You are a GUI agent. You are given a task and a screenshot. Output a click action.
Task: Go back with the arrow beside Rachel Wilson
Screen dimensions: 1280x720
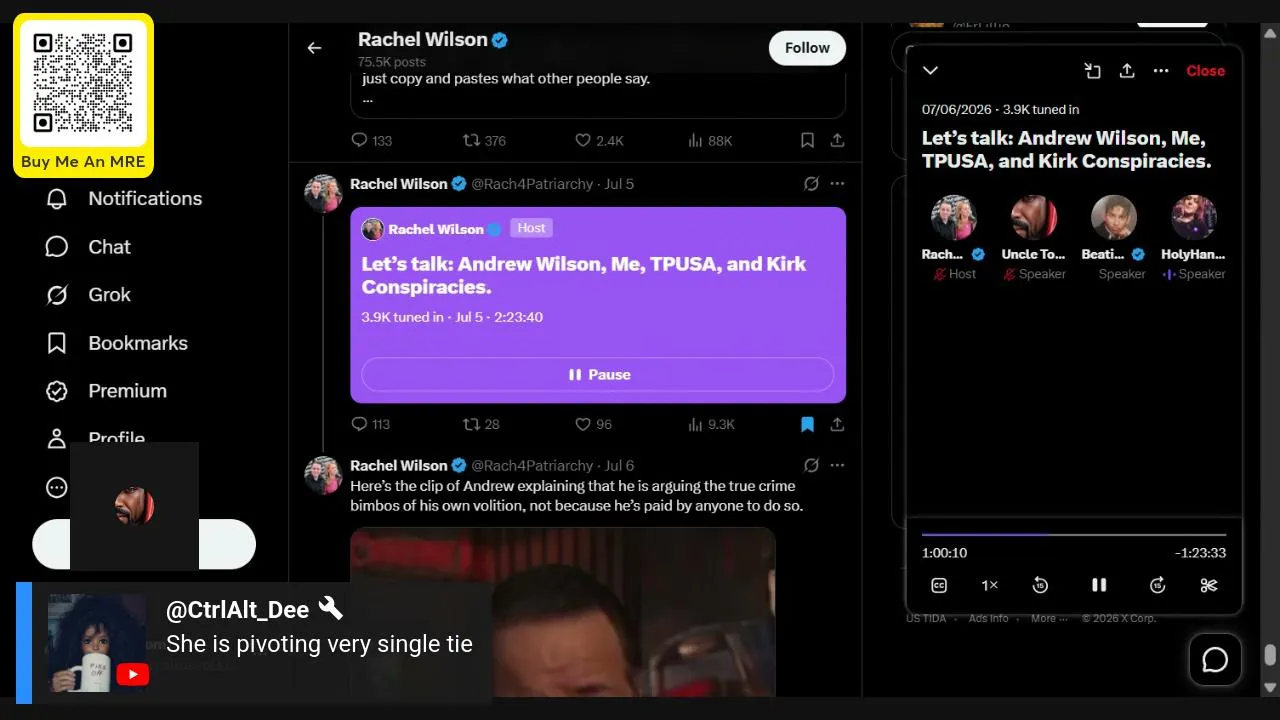click(x=314, y=48)
